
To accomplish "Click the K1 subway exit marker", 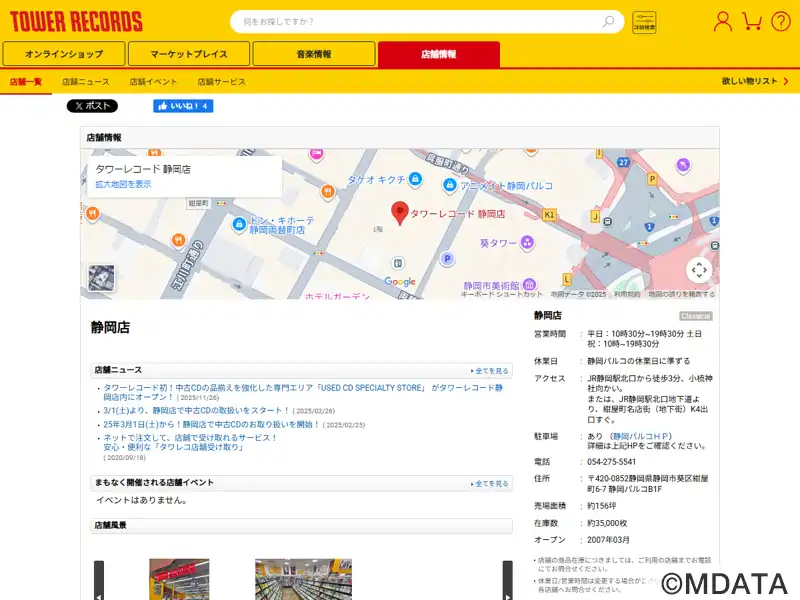I will (549, 215).
